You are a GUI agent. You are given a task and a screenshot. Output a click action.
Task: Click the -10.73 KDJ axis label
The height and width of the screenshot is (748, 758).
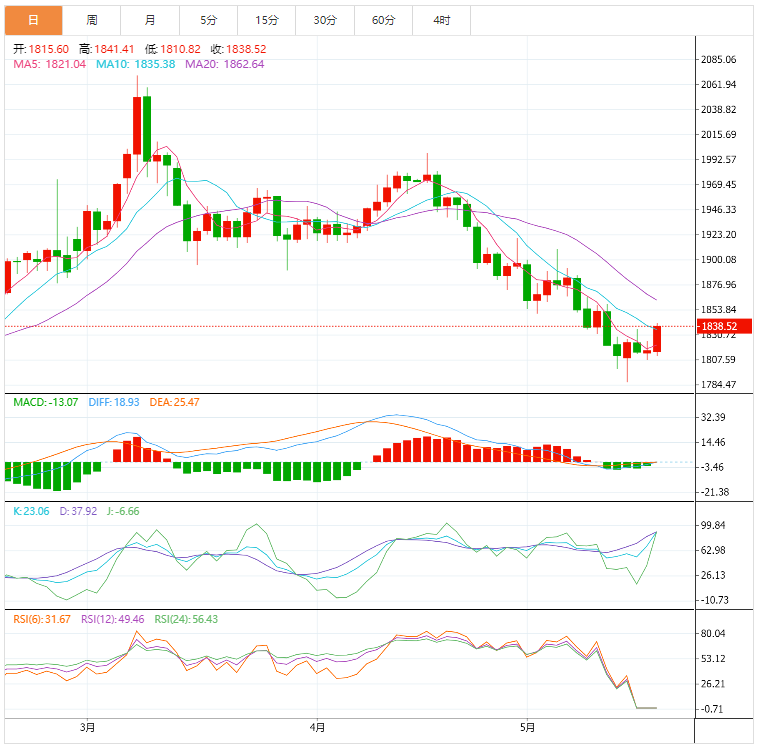coord(714,600)
